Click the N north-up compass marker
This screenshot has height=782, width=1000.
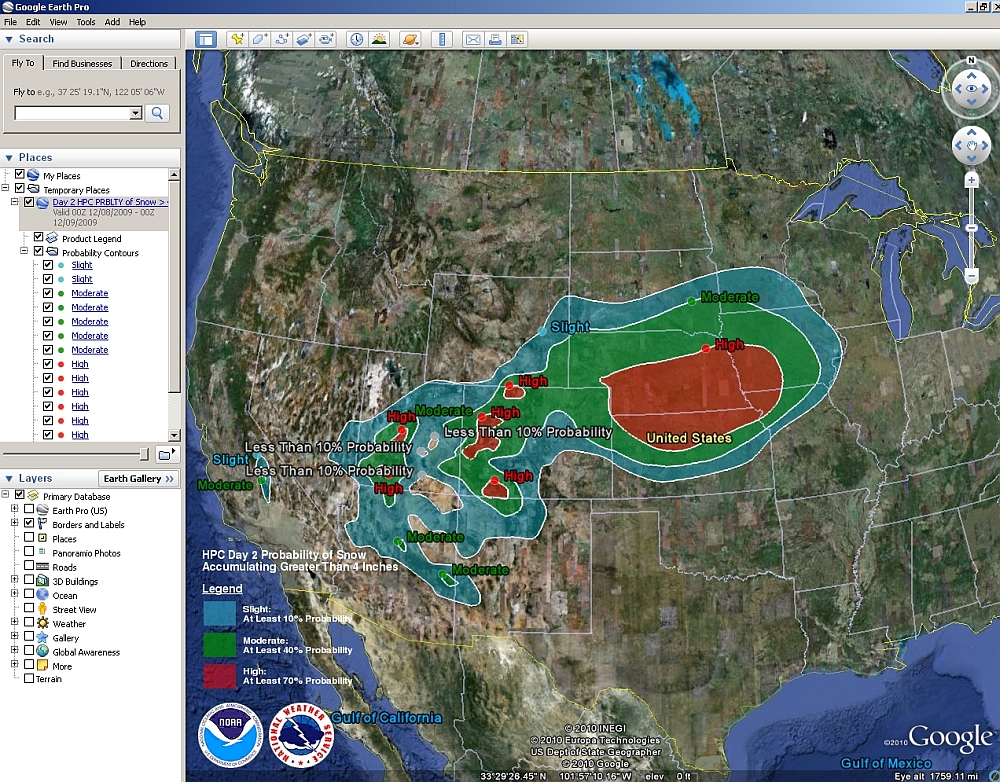pyautogui.click(x=971, y=60)
